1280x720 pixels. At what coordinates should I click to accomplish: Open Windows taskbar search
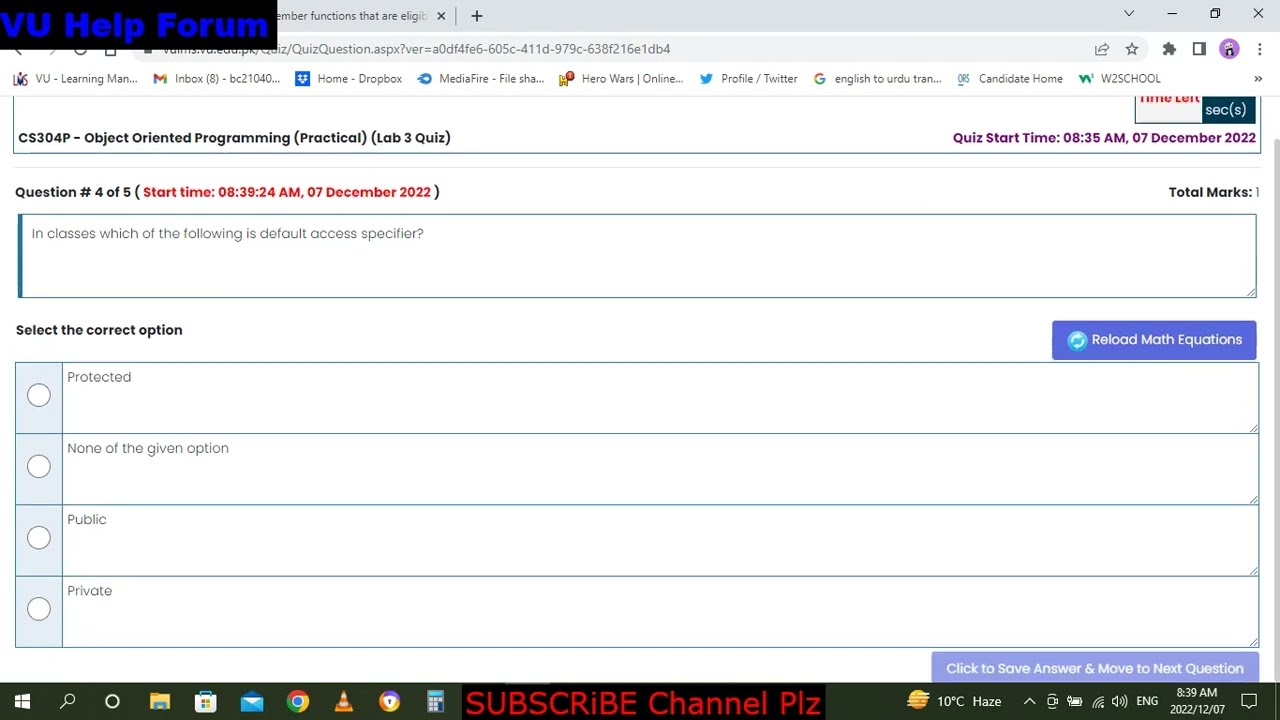68,702
